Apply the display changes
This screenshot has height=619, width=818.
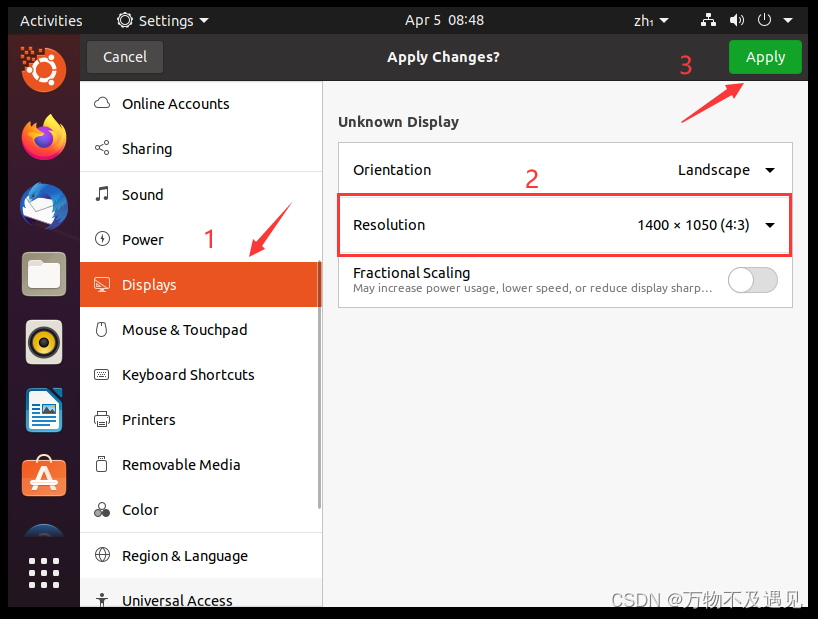click(765, 57)
